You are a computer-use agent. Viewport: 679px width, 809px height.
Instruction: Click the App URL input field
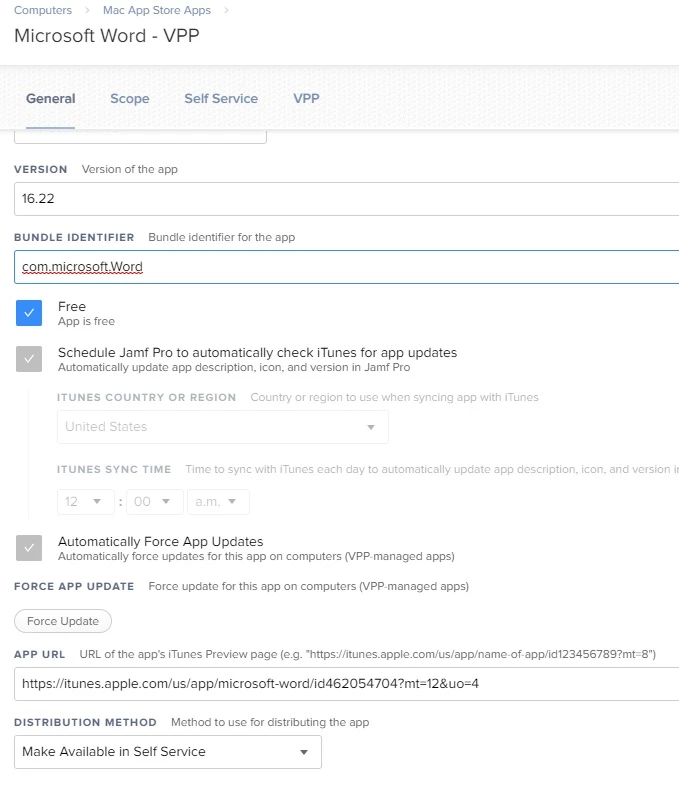[346, 684]
